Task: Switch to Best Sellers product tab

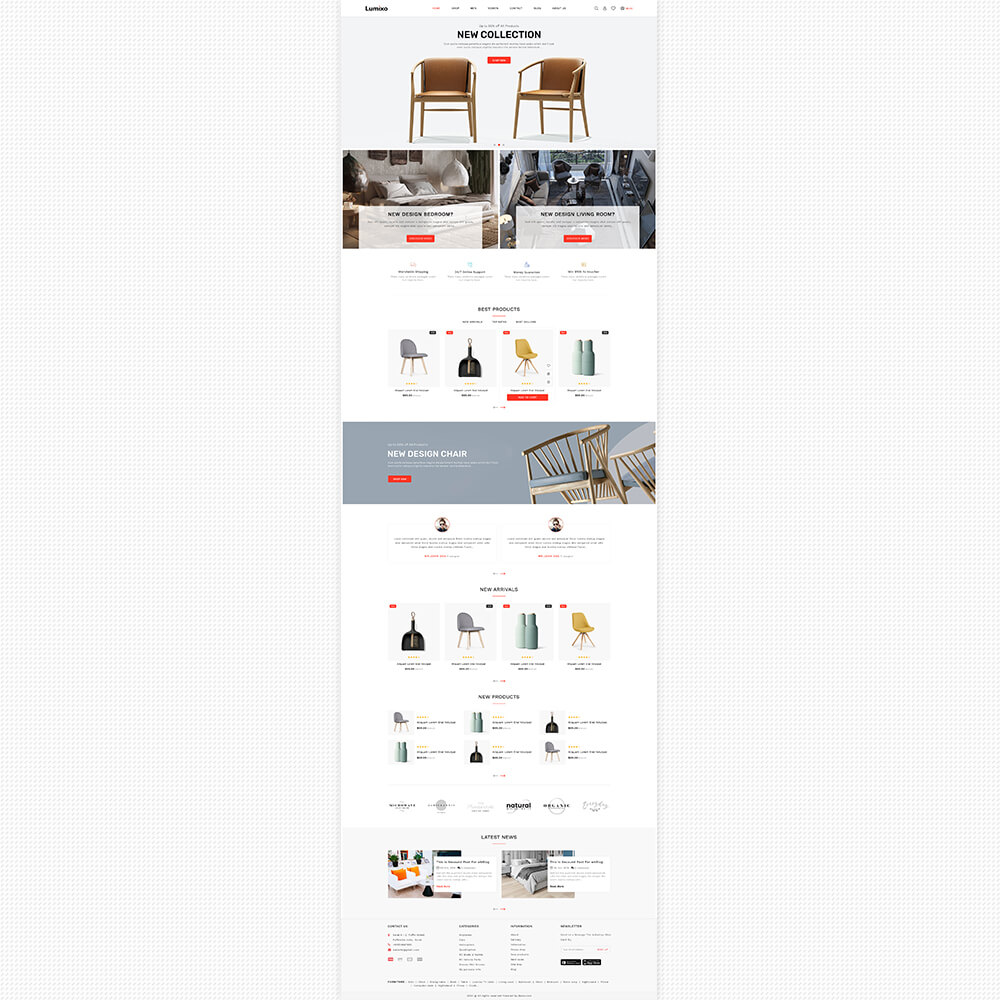Action: [x=526, y=322]
